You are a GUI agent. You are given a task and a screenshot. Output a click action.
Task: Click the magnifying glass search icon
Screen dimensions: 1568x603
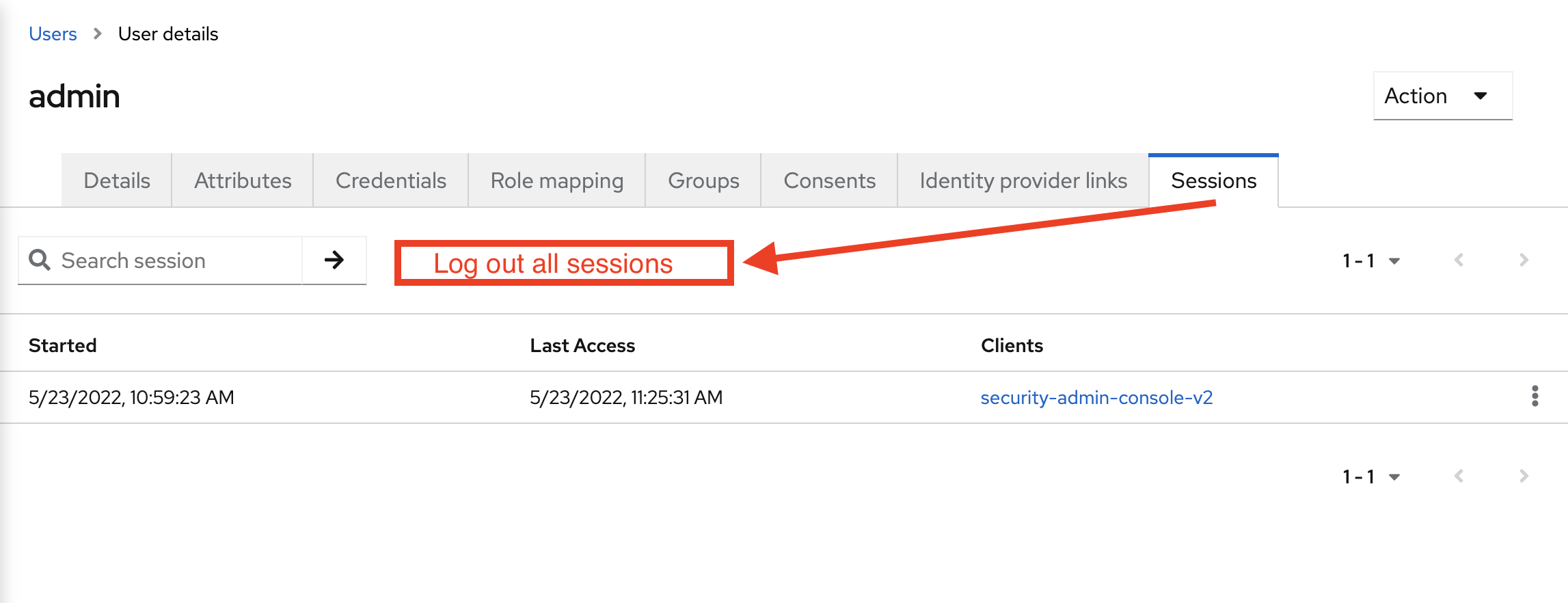pos(39,260)
